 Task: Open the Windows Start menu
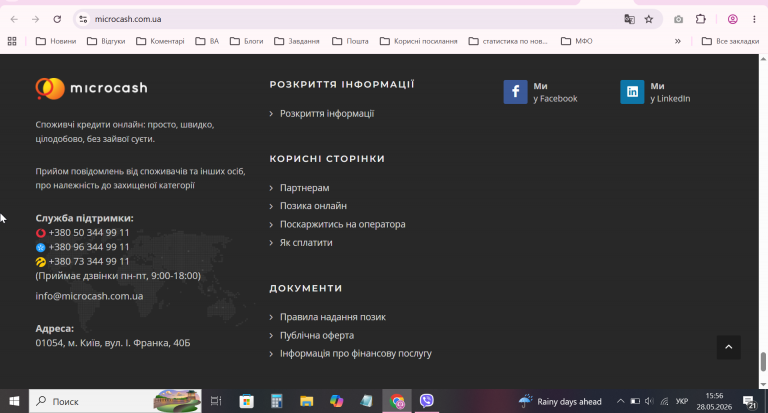coord(14,401)
